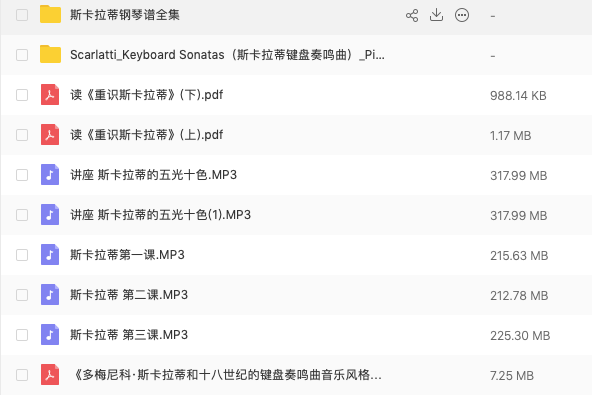Click audio icon of 斯卡拉蒂 第二课.MP3

pos(50,295)
